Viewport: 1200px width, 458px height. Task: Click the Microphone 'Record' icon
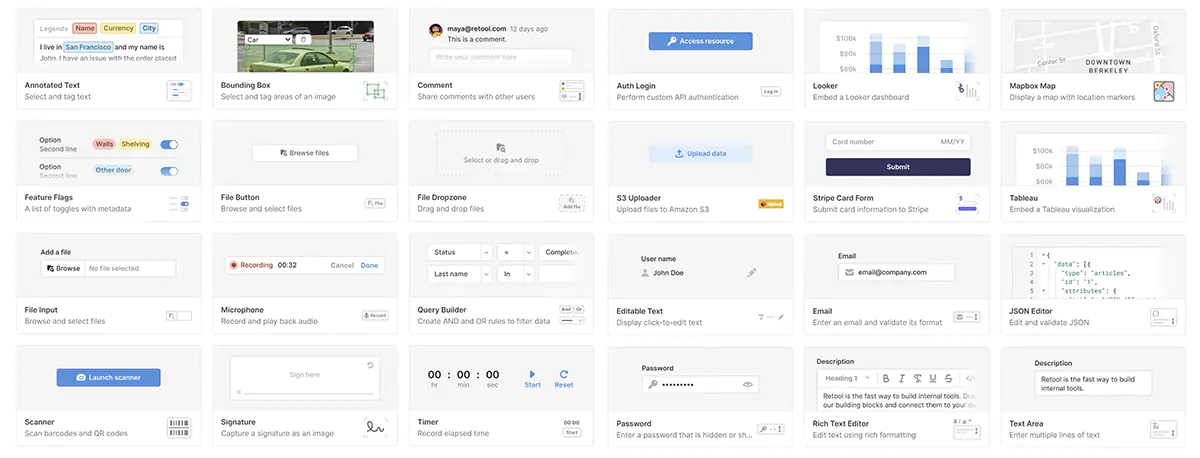click(374, 315)
